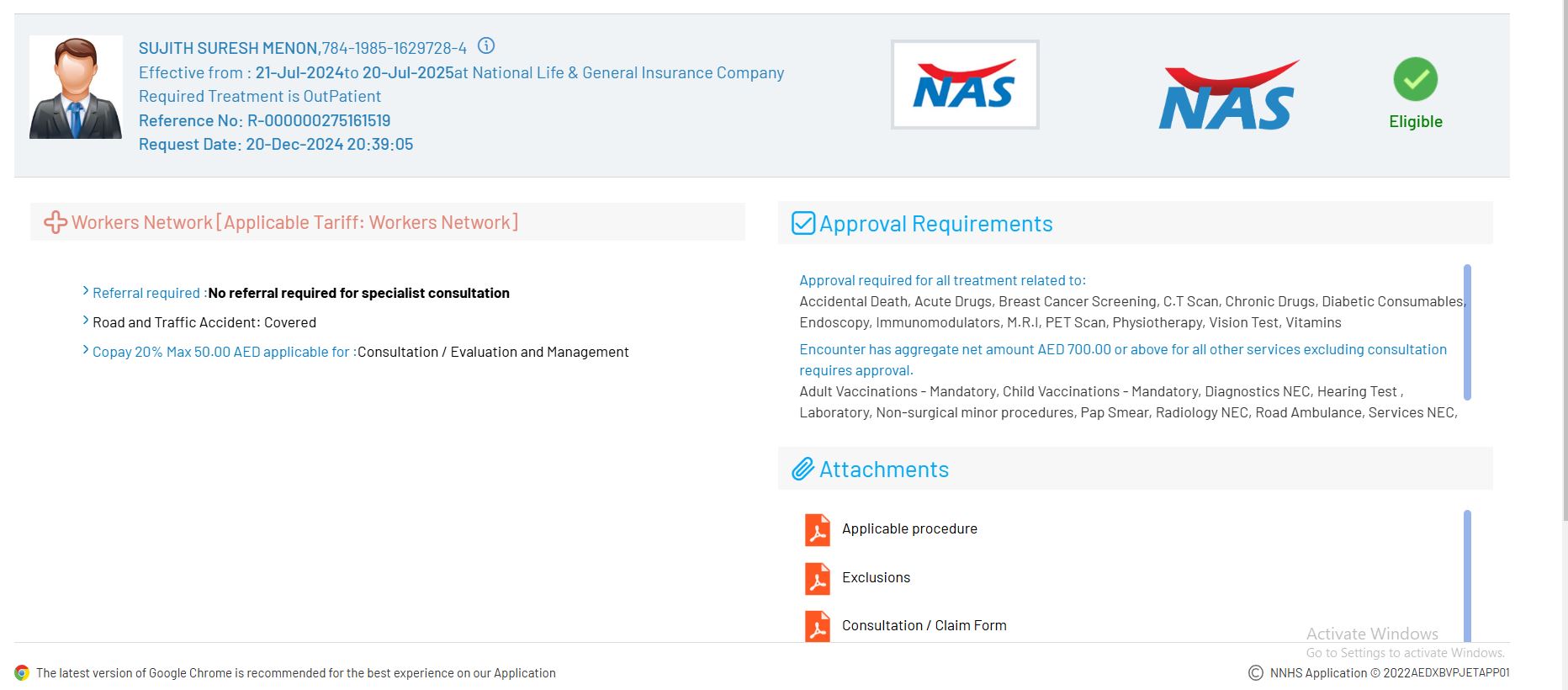Click the Google Chrome icon in footer

point(22,672)
